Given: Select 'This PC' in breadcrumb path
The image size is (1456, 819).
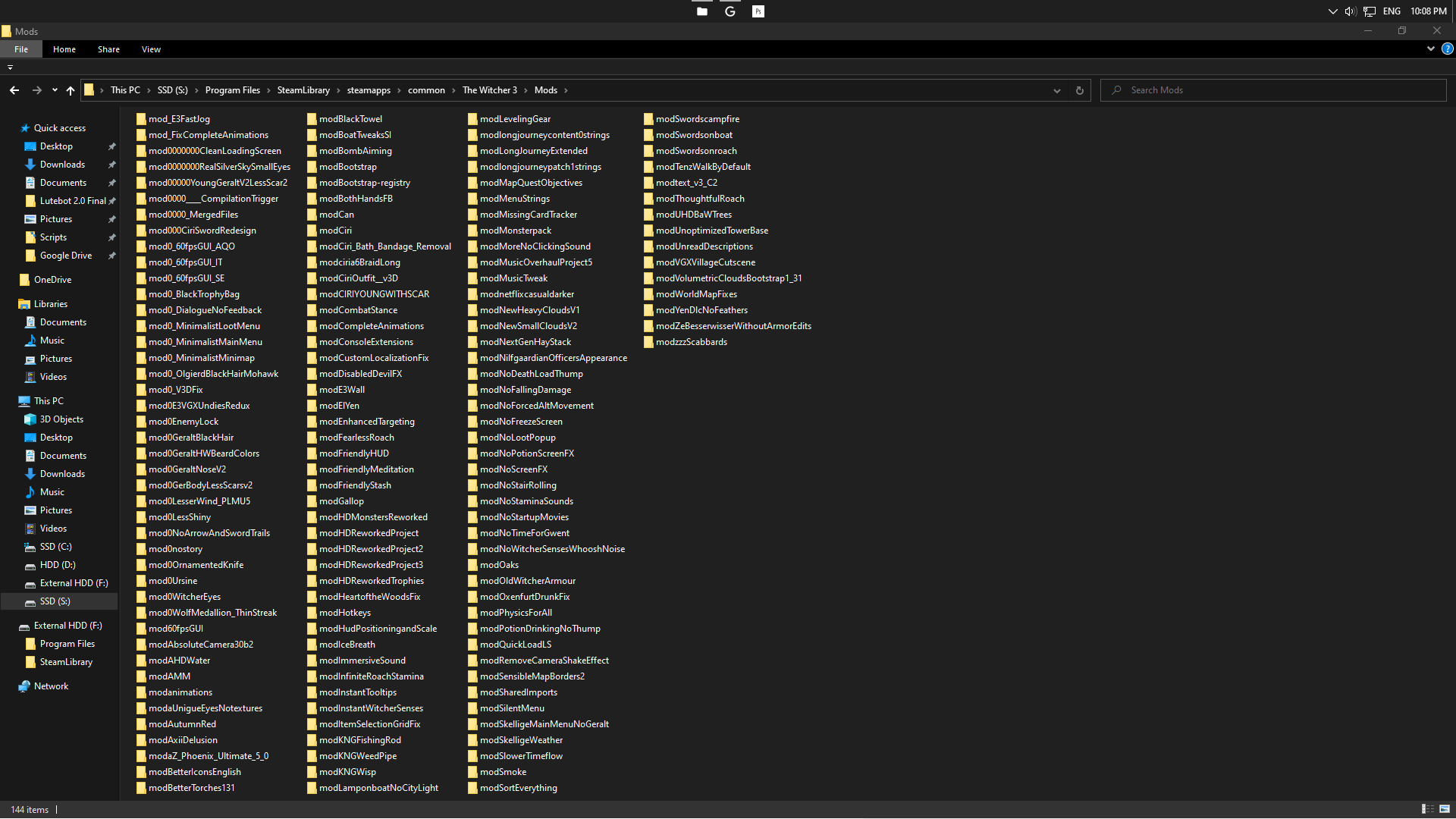Looking at the screenshot, I should [x=125, y=90].
